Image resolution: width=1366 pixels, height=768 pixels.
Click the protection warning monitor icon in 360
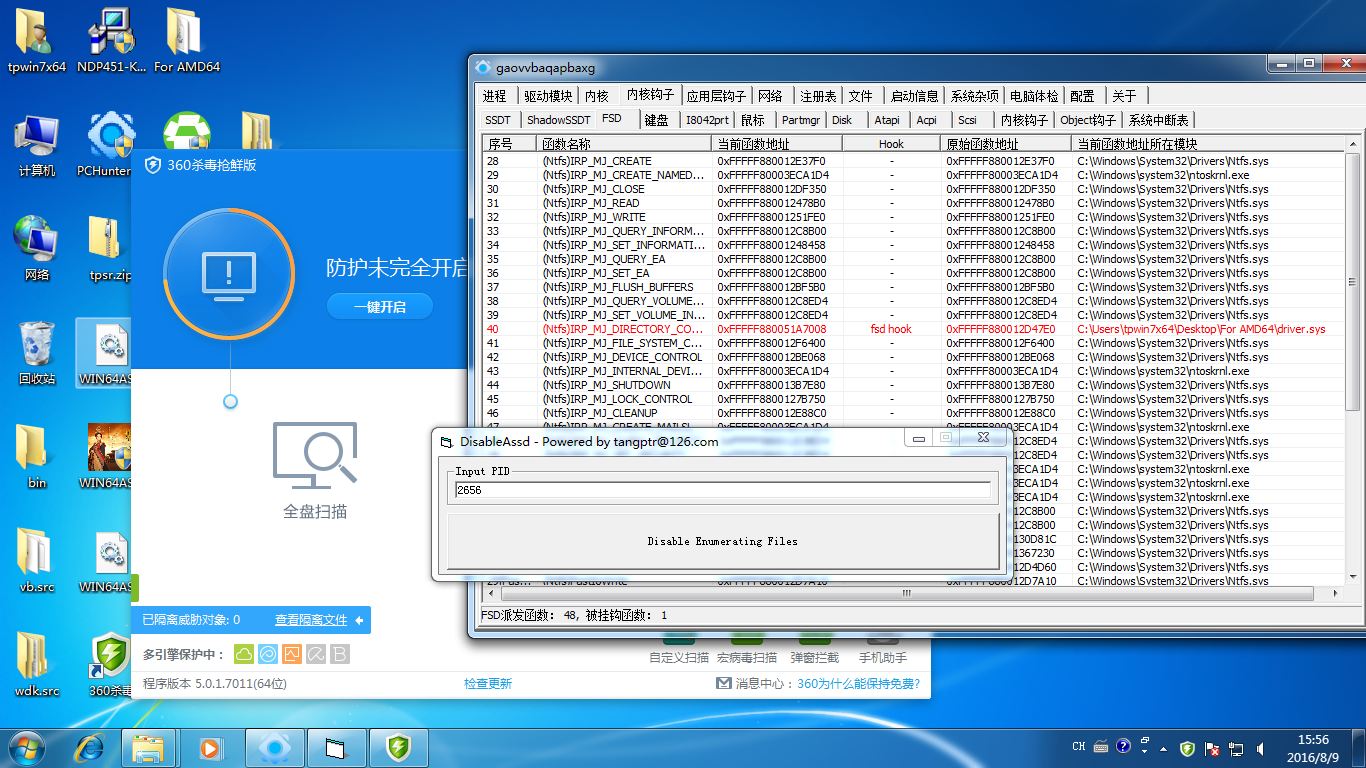point(229,273)
